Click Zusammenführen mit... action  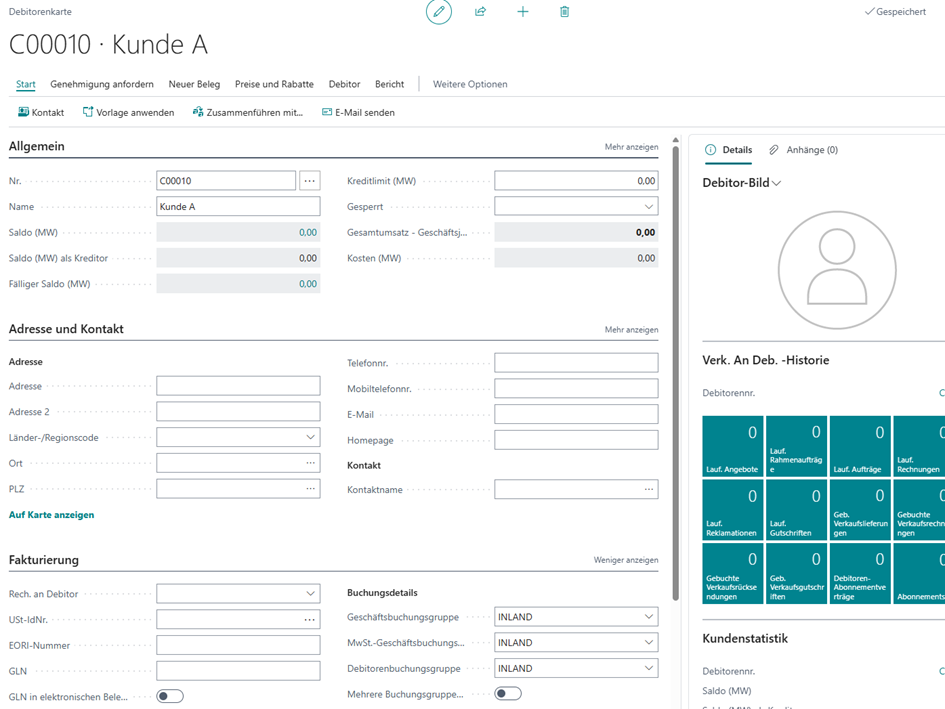[x=247, y=113]
